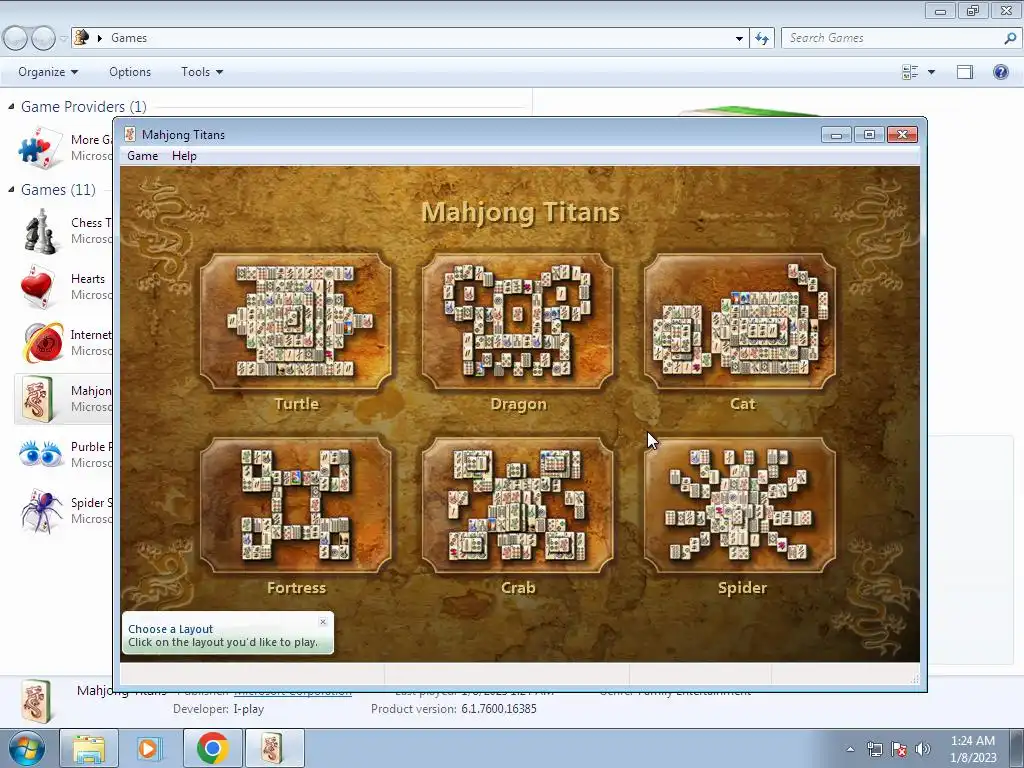Open Google Chrome from the taskbar
This screenshot has height=768, width=1024.
(212, 748)
